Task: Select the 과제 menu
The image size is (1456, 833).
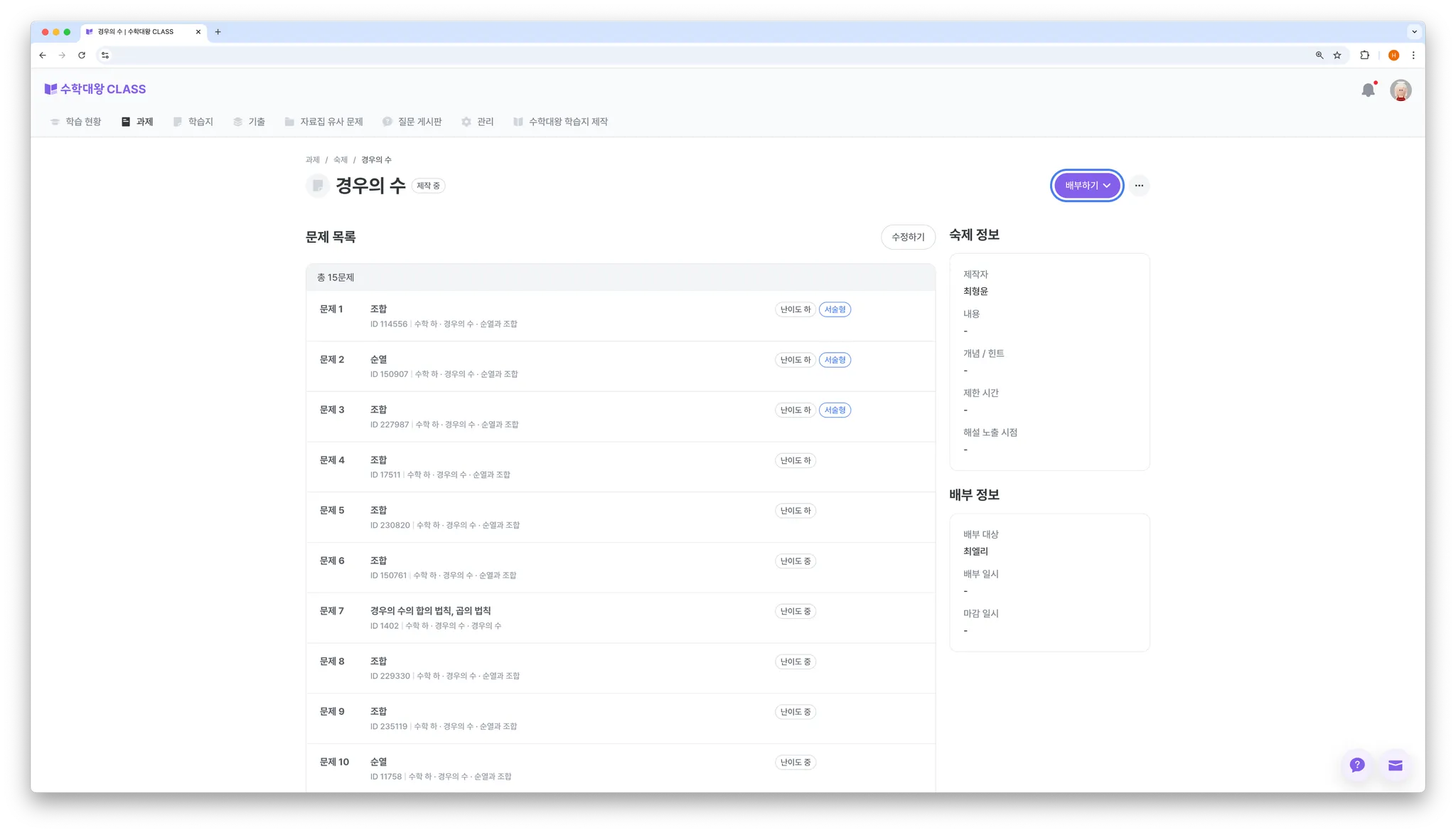Action: pyautogui.click(x=137, y=122)
